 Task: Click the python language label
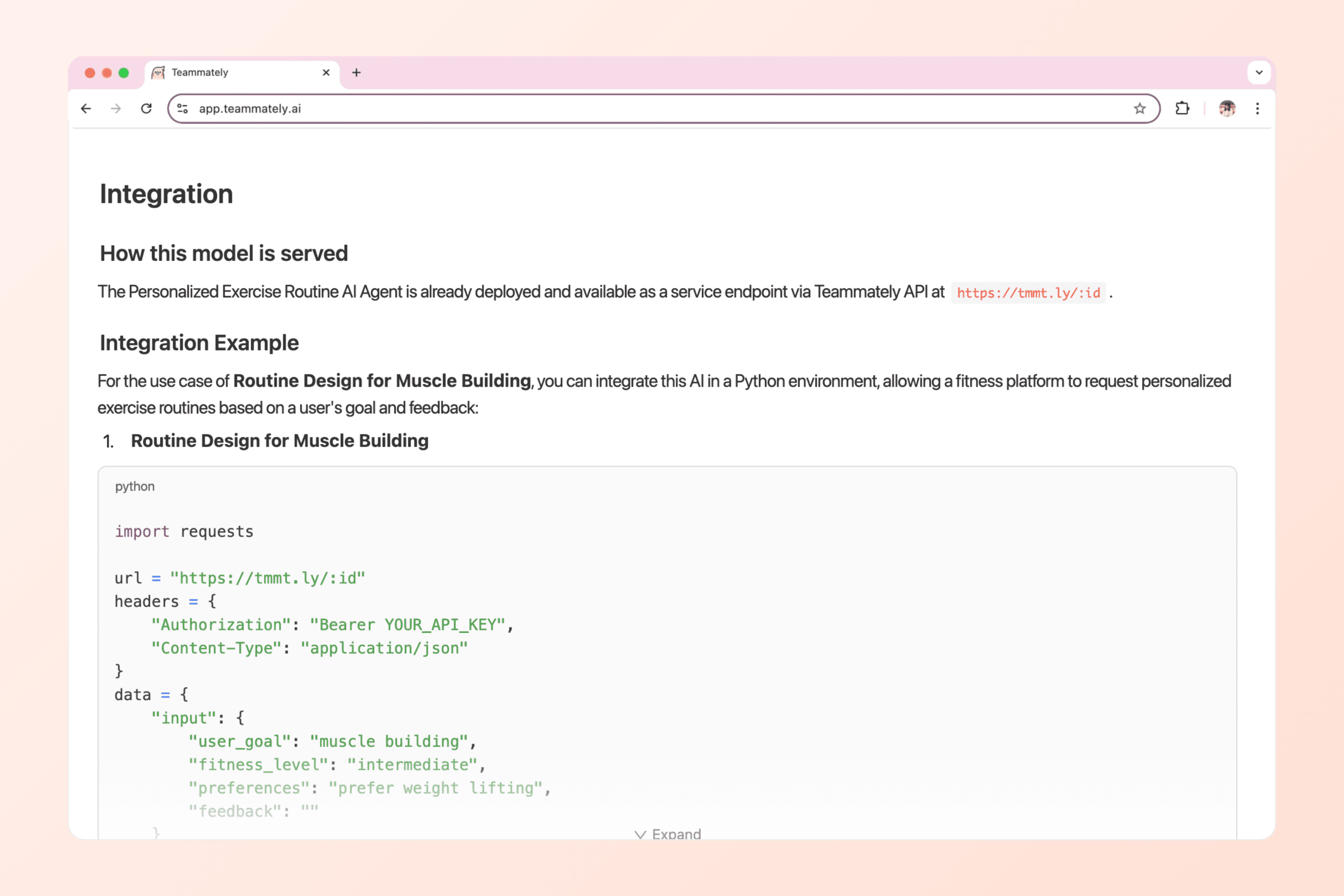[x=135, y=486]
